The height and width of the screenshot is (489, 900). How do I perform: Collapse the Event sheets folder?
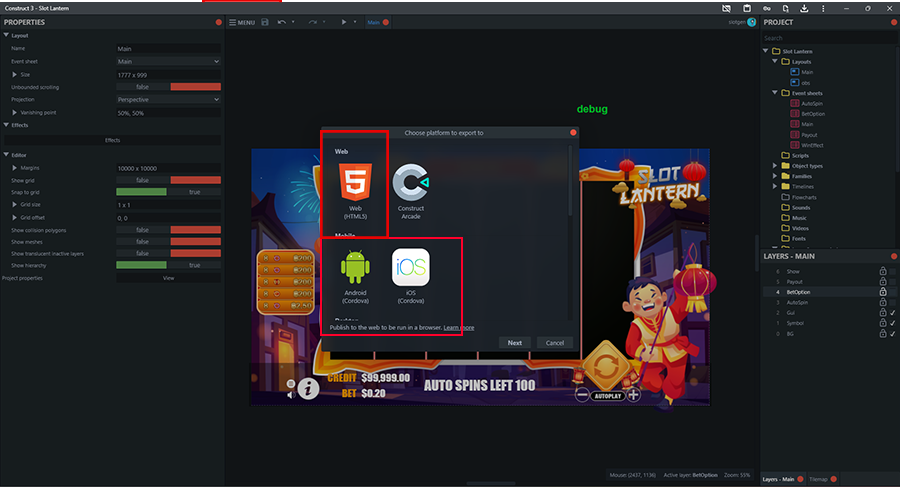tap(775, 93)
